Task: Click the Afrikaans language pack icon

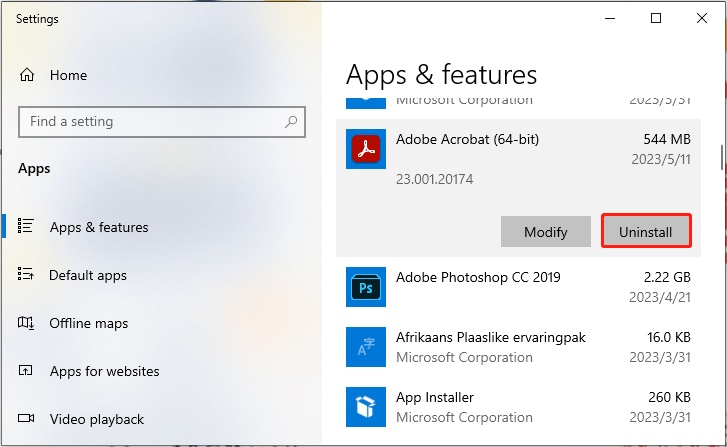Action: [x=366, y=347]
